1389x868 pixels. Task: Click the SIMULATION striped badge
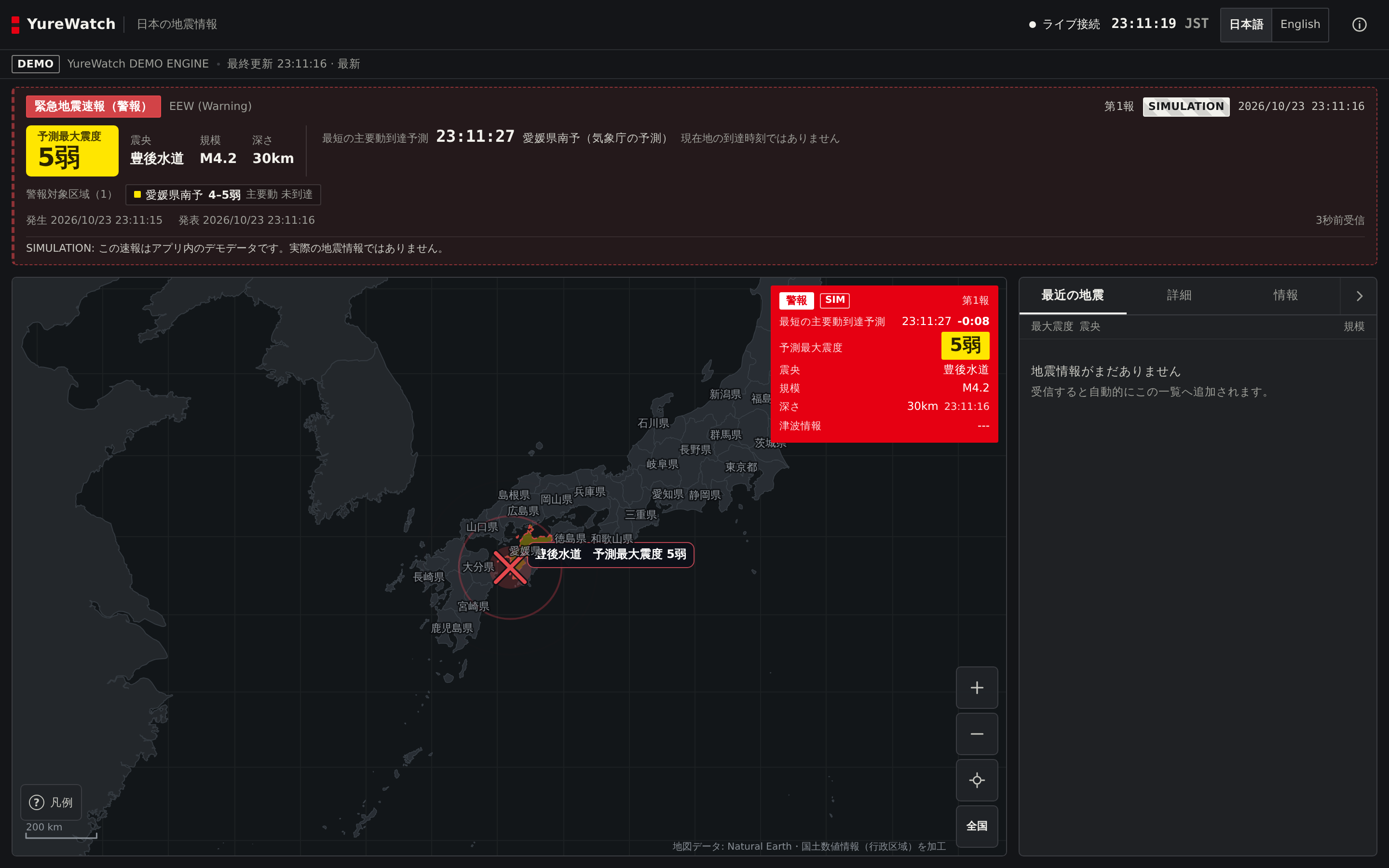[1186, 106]
